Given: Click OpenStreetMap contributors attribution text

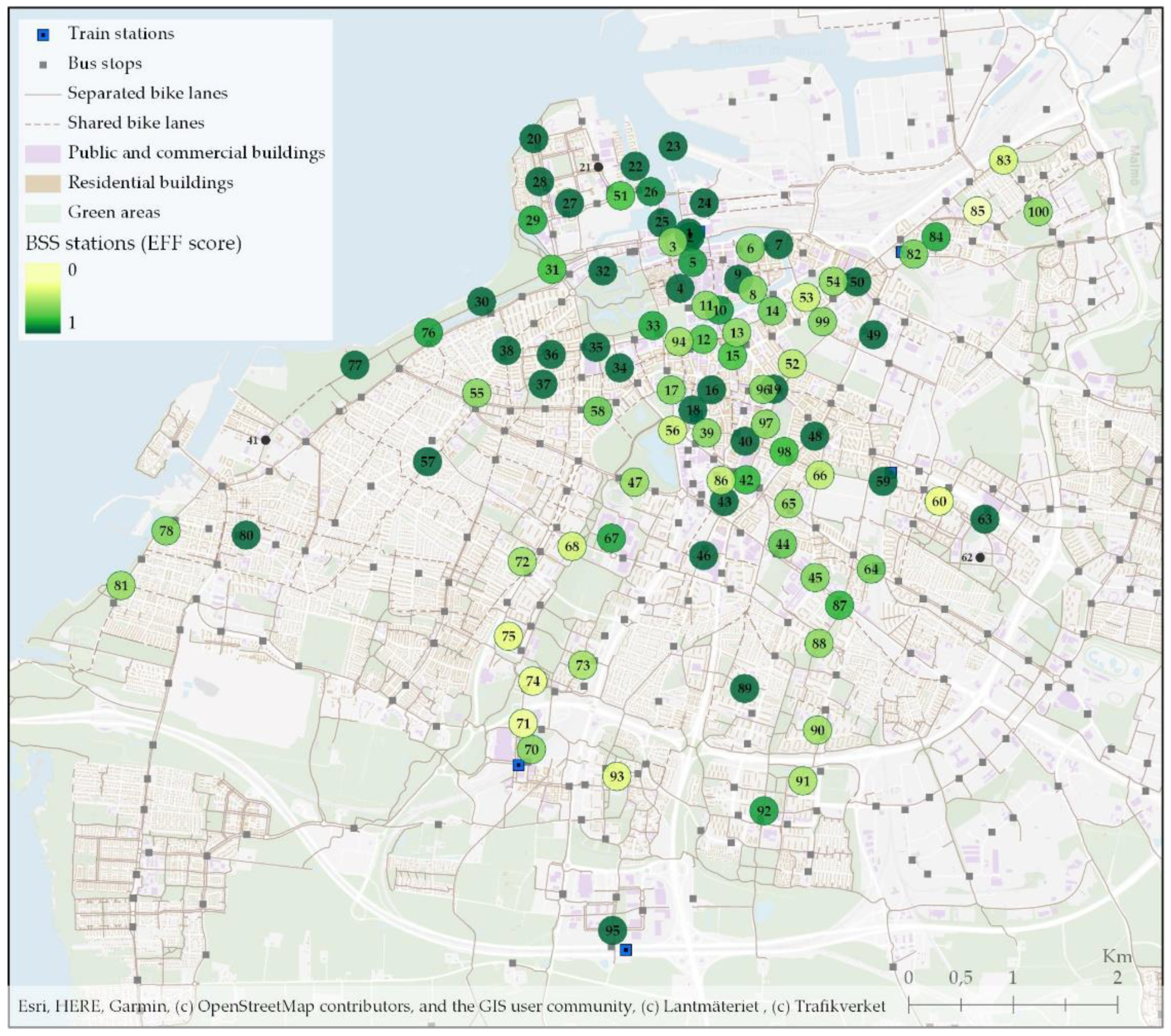Looking at the screenshot, I should click(304, 1006).
